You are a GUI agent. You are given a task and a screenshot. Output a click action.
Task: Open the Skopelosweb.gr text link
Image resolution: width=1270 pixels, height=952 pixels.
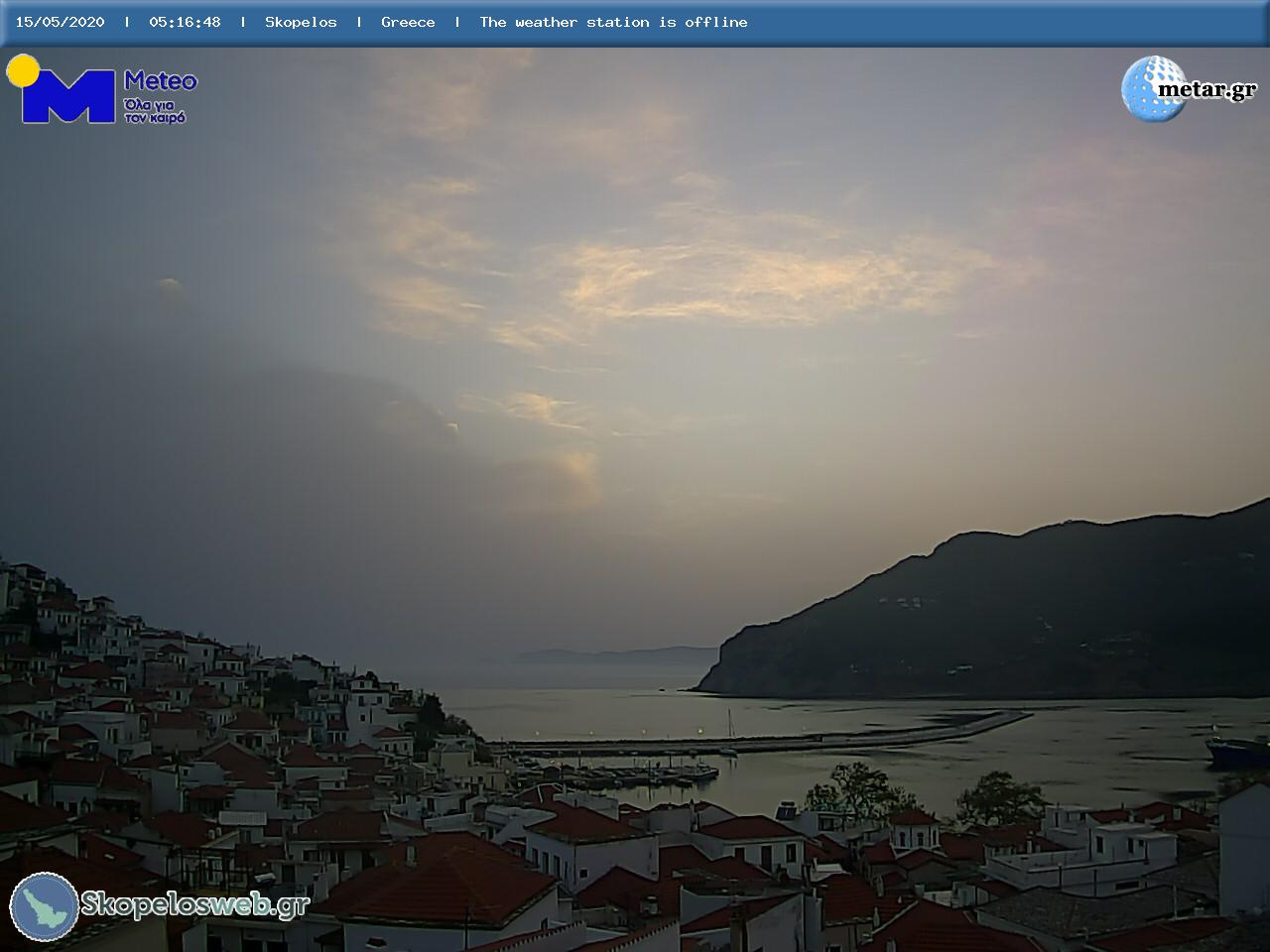tap(195, 904)
